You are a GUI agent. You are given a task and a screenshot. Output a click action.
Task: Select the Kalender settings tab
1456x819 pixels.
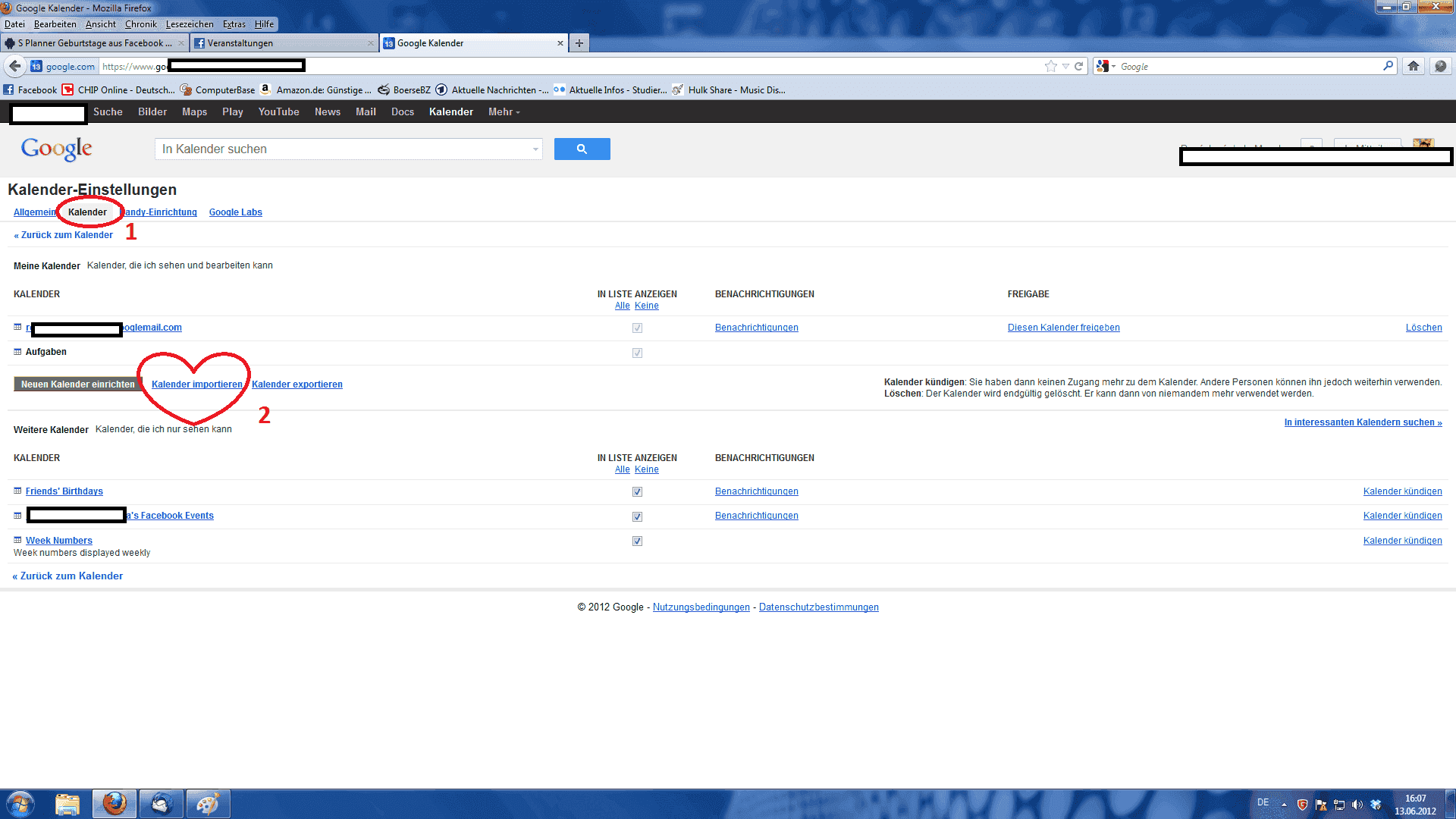87,212
